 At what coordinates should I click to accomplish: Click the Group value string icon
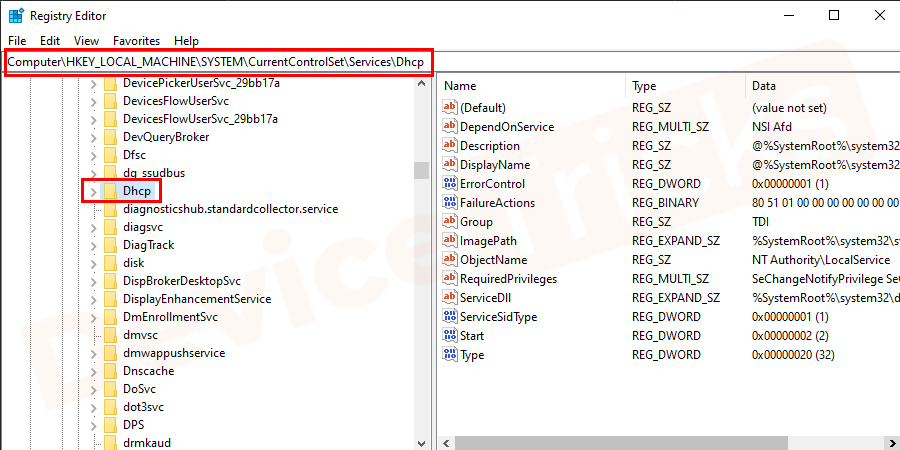pyautogui.click(x=449, y=222)
